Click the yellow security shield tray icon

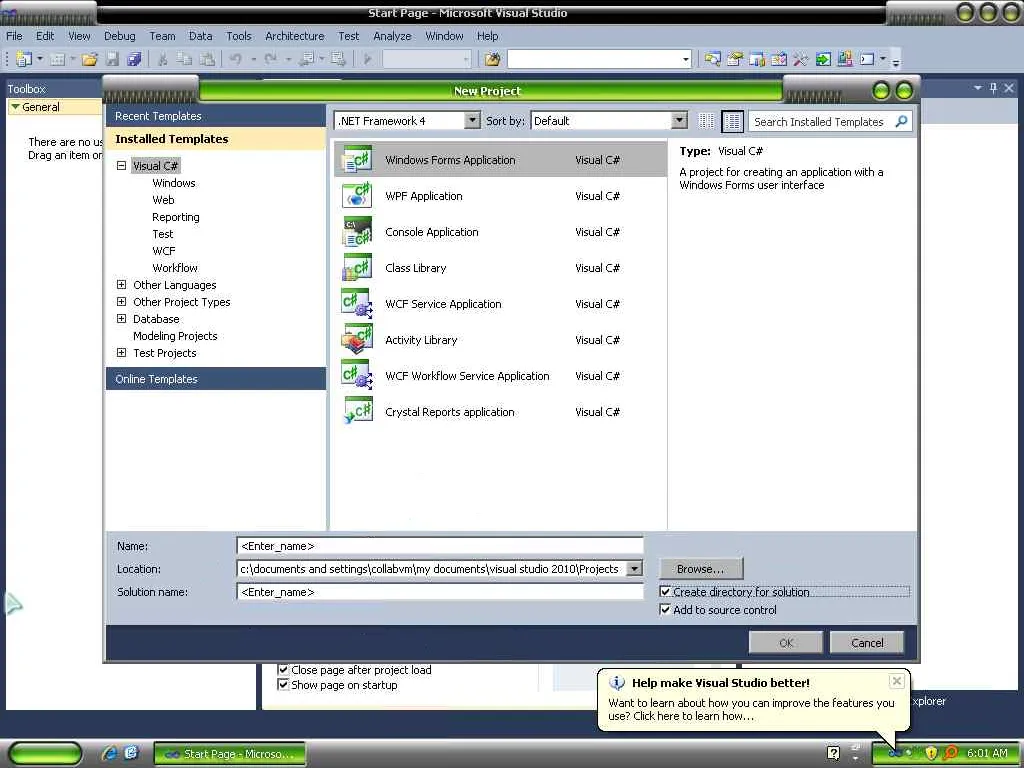pyautogui.click(x=931, y=753)
